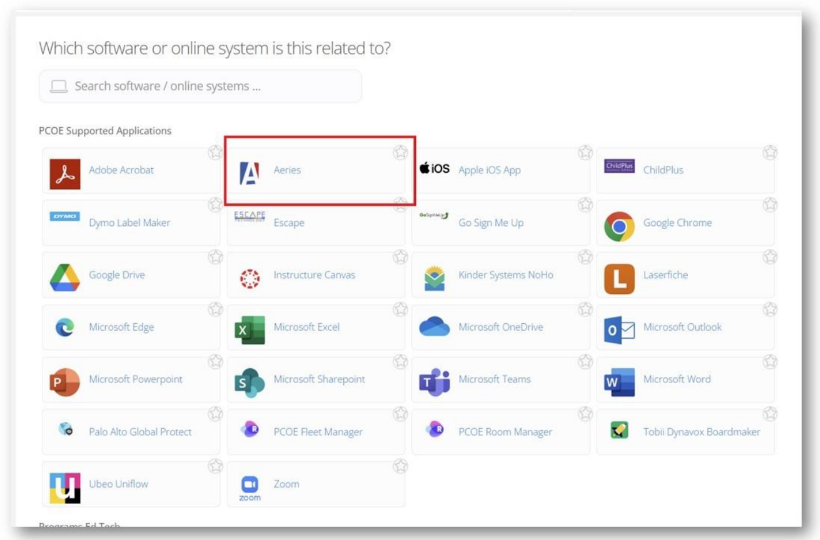Click the PCOE Fleet Manager link
This screenshot has height=540, width=820.
(x=318, y=432)
